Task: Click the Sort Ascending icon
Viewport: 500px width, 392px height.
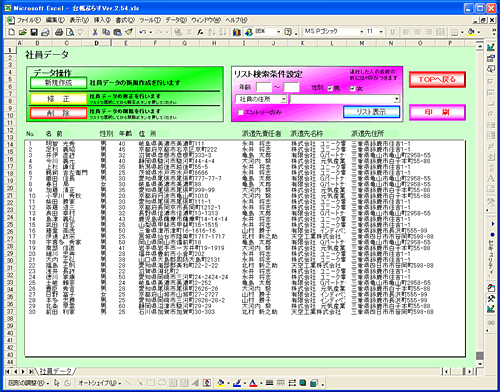Action: (211, 32)
